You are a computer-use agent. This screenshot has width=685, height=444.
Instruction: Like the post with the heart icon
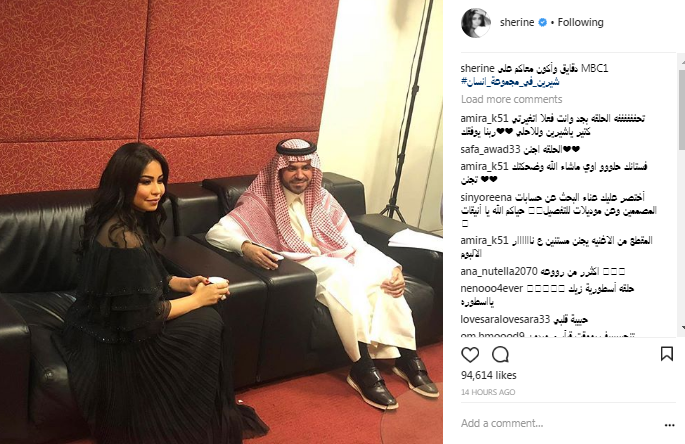tap(470, 354)
